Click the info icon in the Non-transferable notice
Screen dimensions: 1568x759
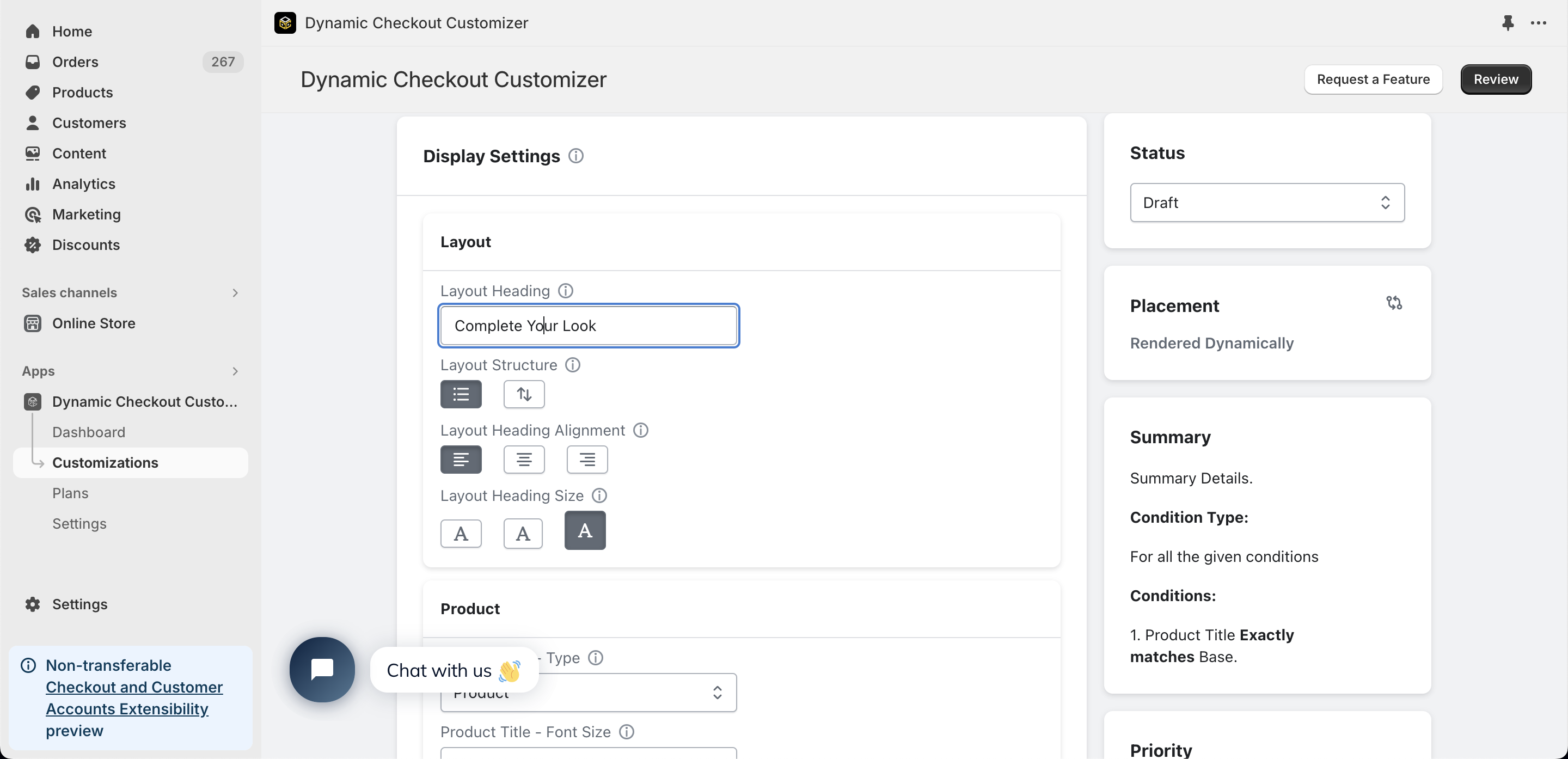coord(28,665)
